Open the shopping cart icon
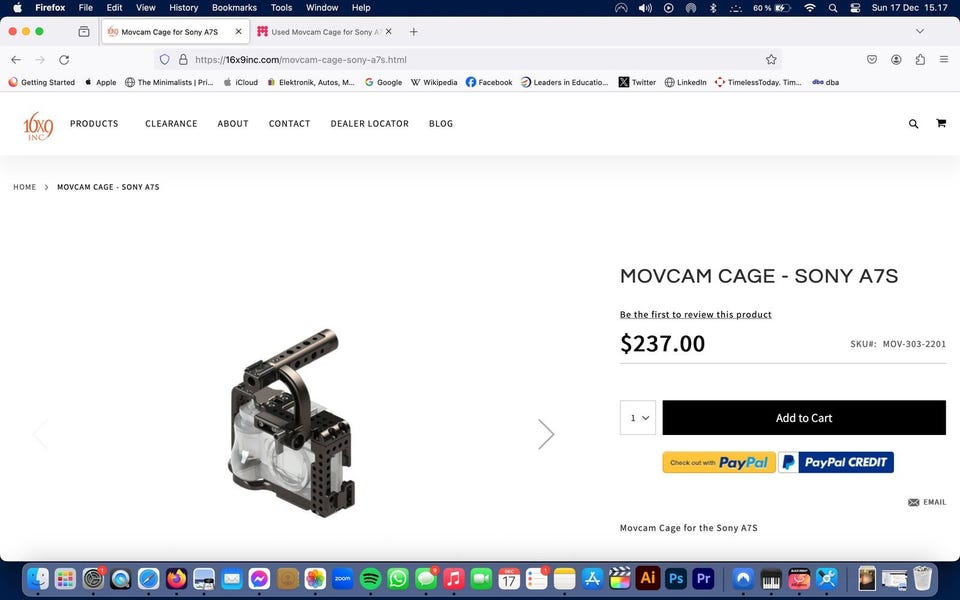This screenshot has height=600, width=960. [x=941, y=123]
